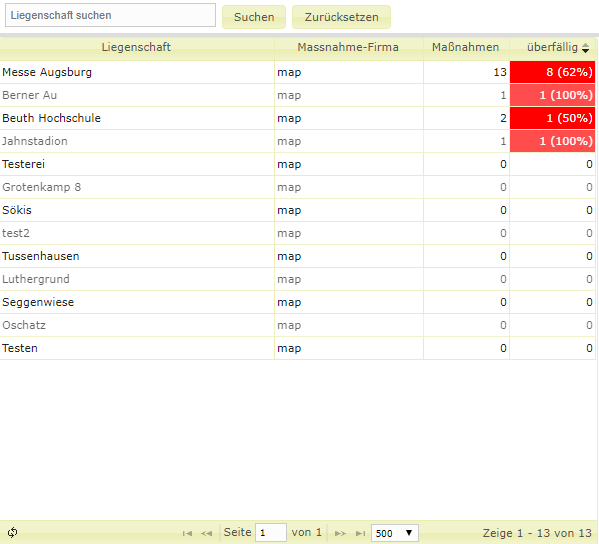Image resolution: width=599 pixels, height=544 pixels.
Task: Select the Tussenhausen row
Action: (298, 256)
